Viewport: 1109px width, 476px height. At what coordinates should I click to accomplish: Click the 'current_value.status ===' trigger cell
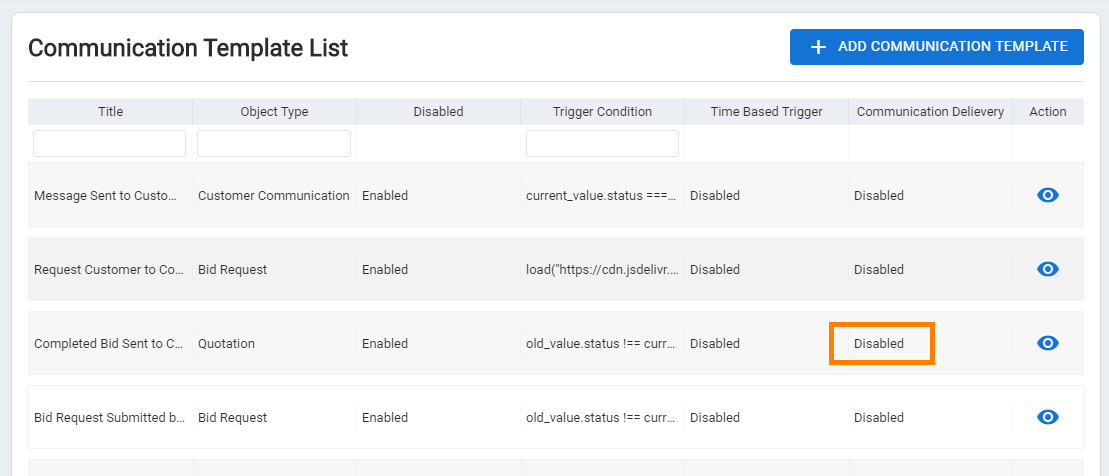[602, 196]
